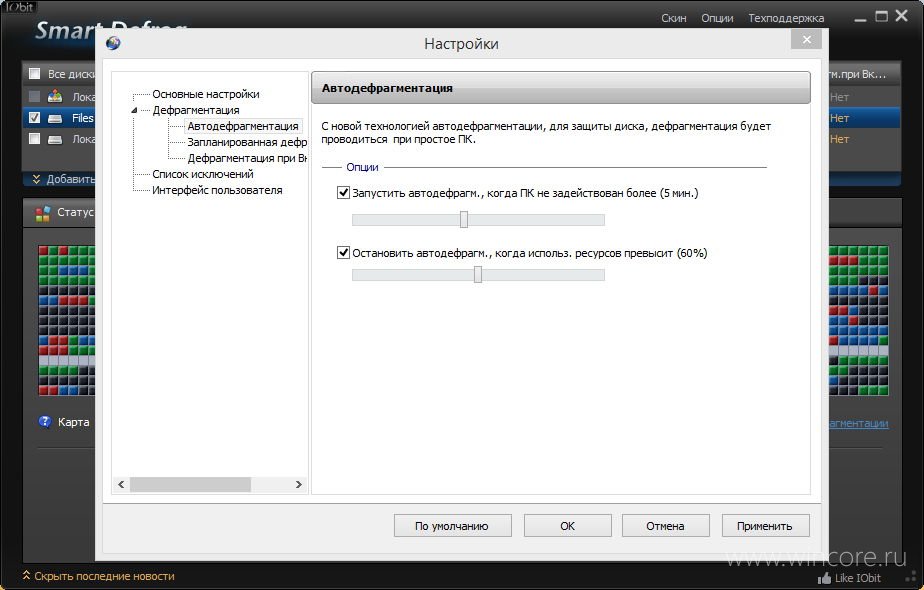Click the Статус tab in main window
The width and height of the screenshot is (924, 590).
coord(75,212)
